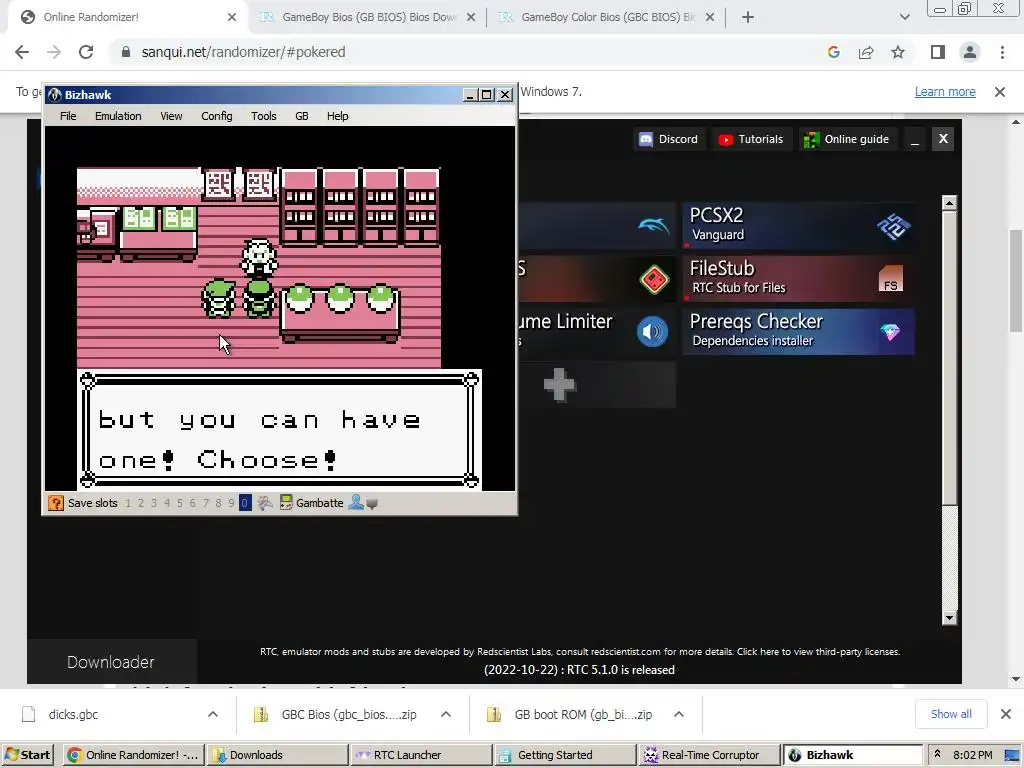Click Learn more in the Chrome info bar
This screenshot has height=768, width=1024.
[x=945, y=91]
